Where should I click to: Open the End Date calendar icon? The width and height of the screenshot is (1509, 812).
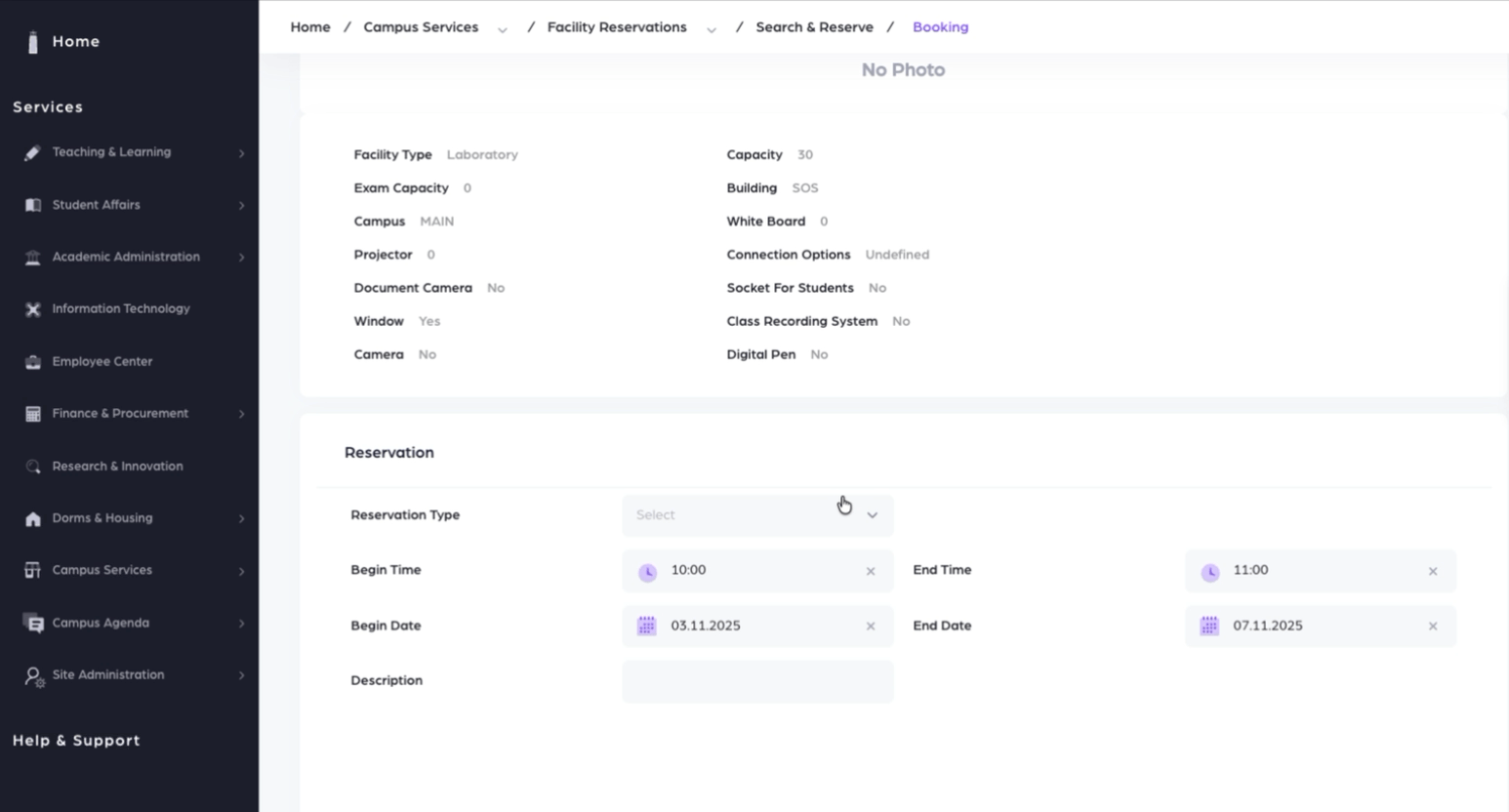click(x=1208, y=626)
